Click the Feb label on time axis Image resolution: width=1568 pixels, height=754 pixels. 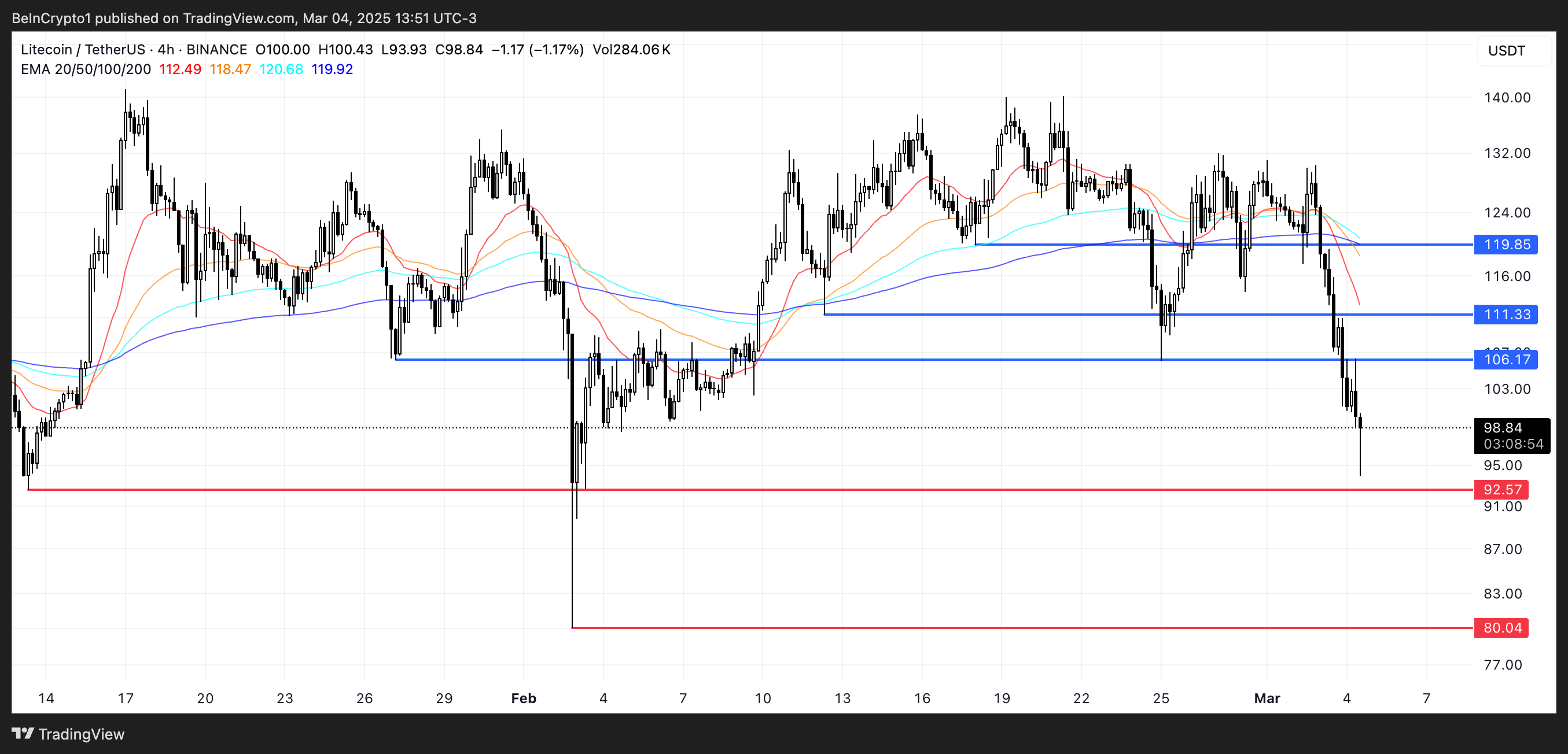524,698
